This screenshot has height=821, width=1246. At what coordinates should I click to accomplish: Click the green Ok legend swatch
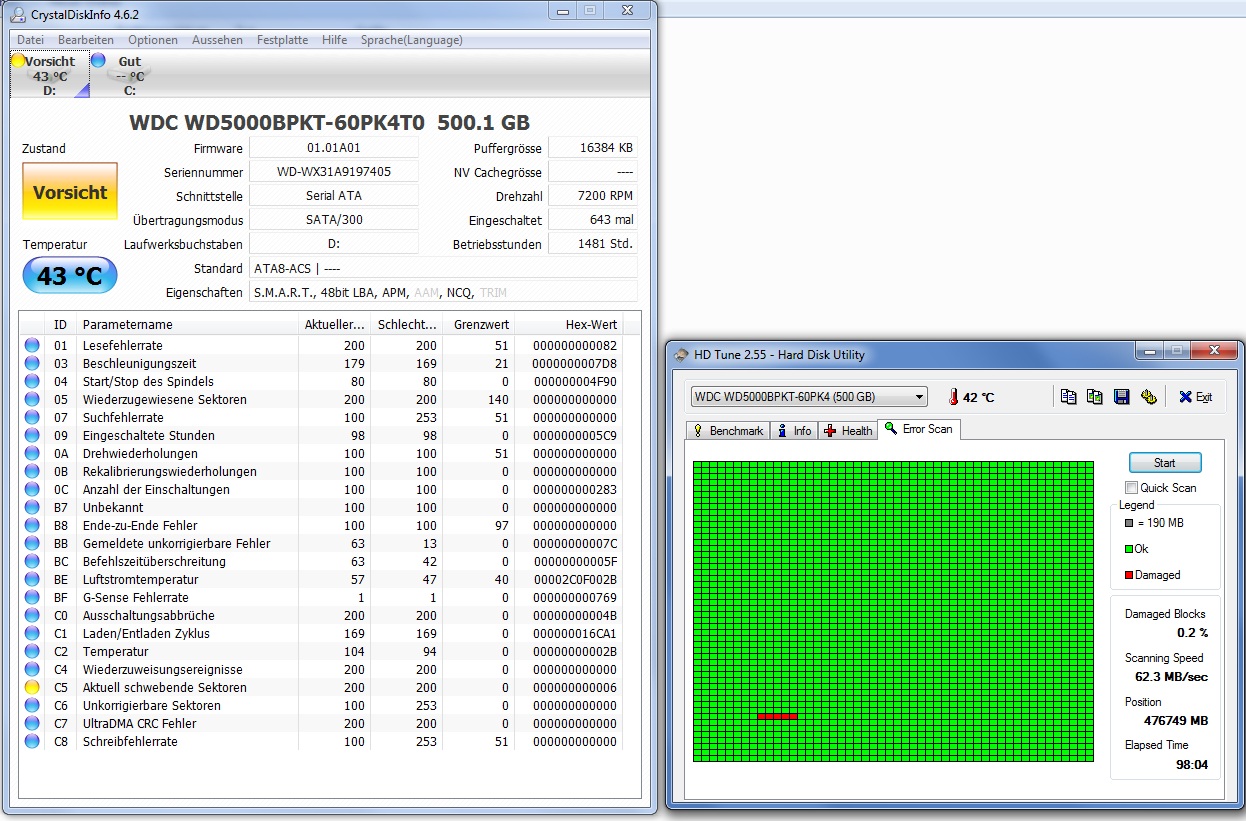click(1128, 549)
